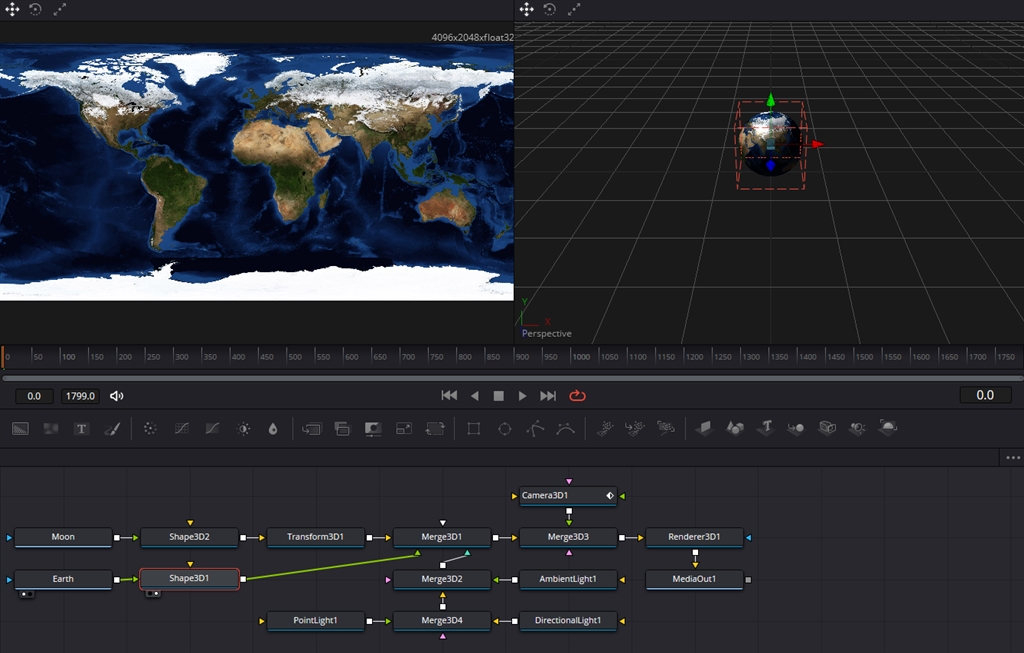Screen dimensions: 1024x653
Task: Mute the audio speaker icon
Action: [x=117, y=396]
